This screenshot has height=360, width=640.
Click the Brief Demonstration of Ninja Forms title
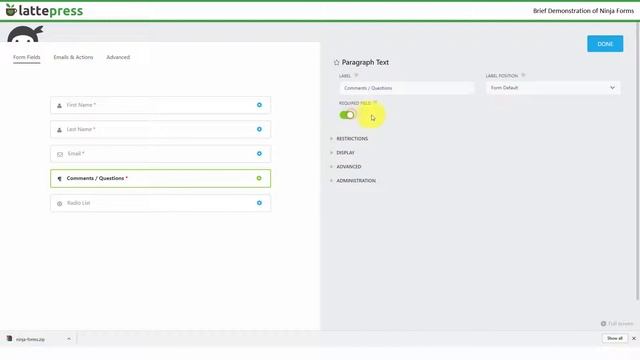pos(583,11)
